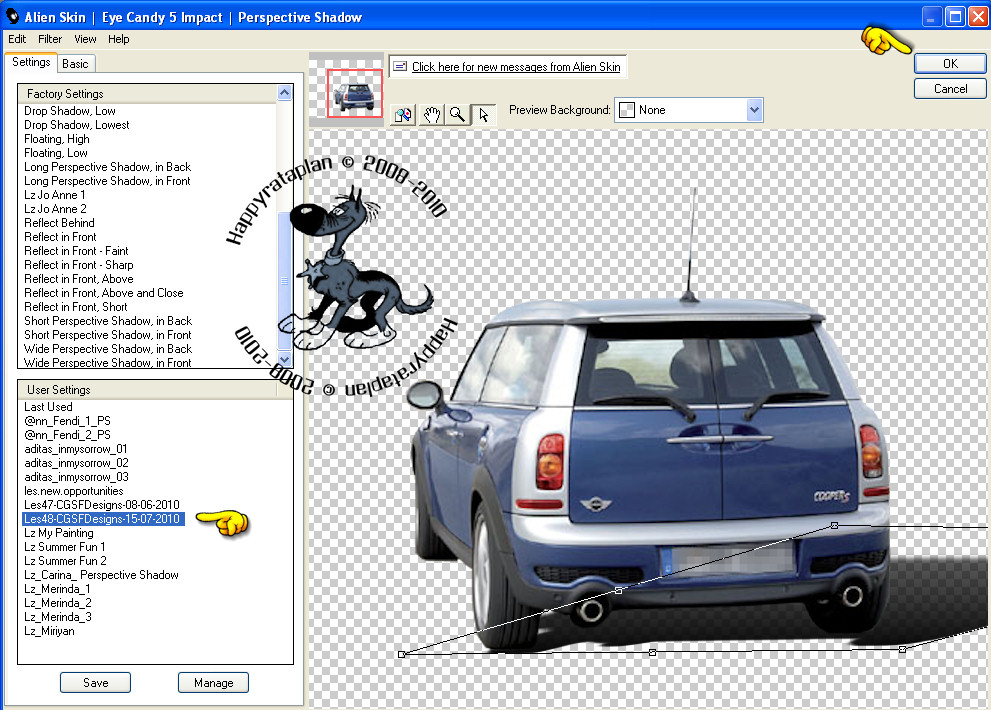The height and width of the screenshot is (710, 991).
Task: Choose 'Long Perspective Shadow, in Front'
Action: pos(107,181)
